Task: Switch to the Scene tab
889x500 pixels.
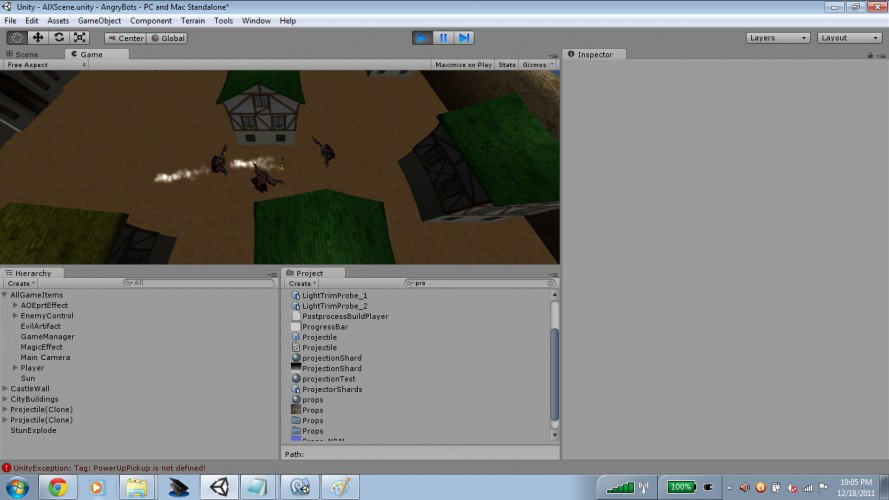Action: [x=22, y=54]
